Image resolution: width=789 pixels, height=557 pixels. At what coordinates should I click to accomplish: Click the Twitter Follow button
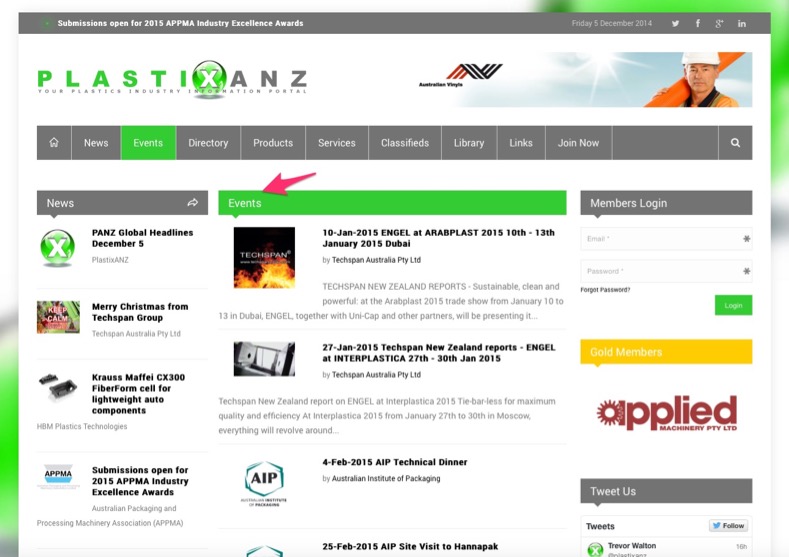pyautogui.click(x=728, y=526)
